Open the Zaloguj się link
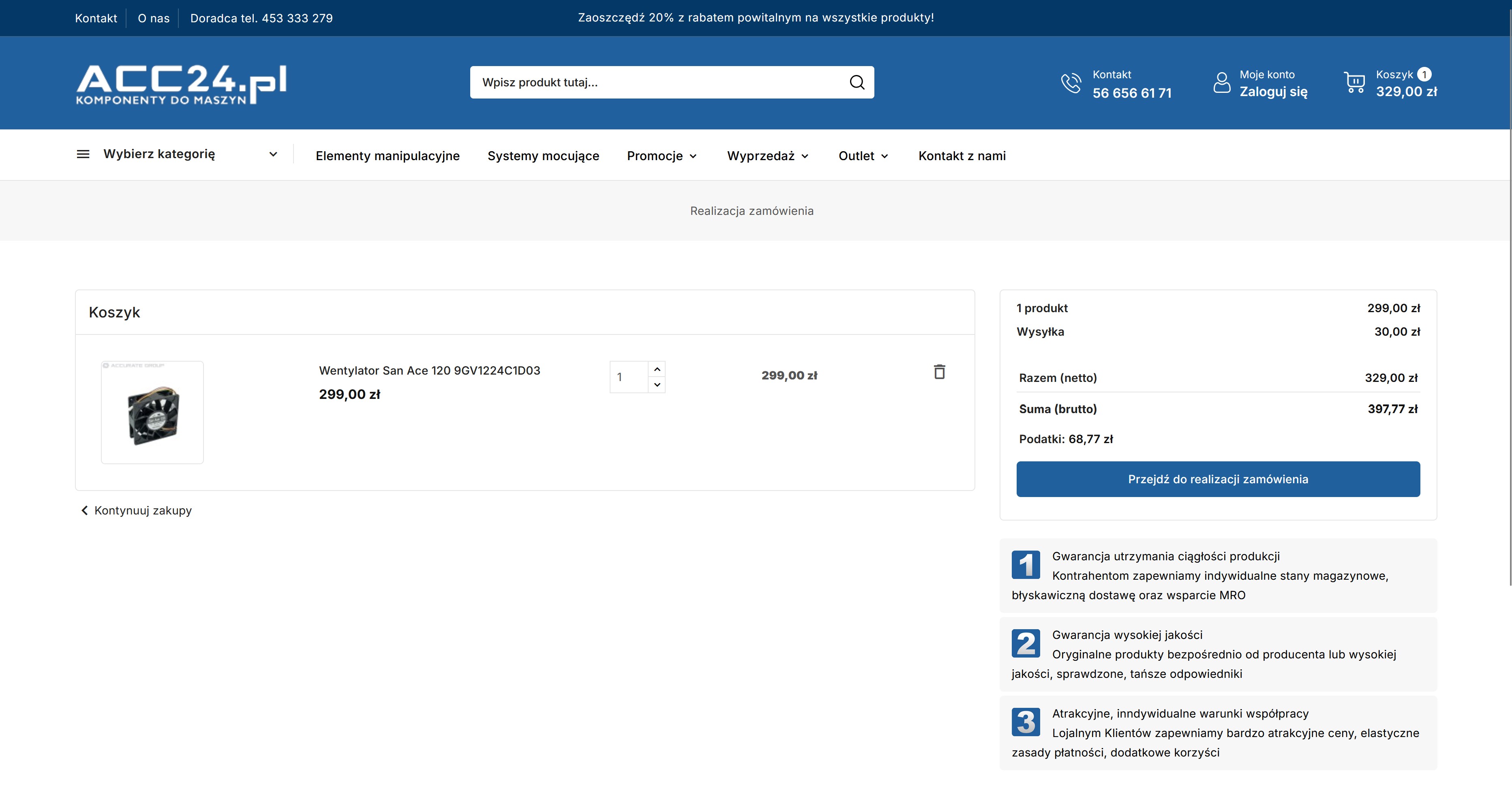Image resolution: width=1512 pixels, height=810 pixels. 1273,92
